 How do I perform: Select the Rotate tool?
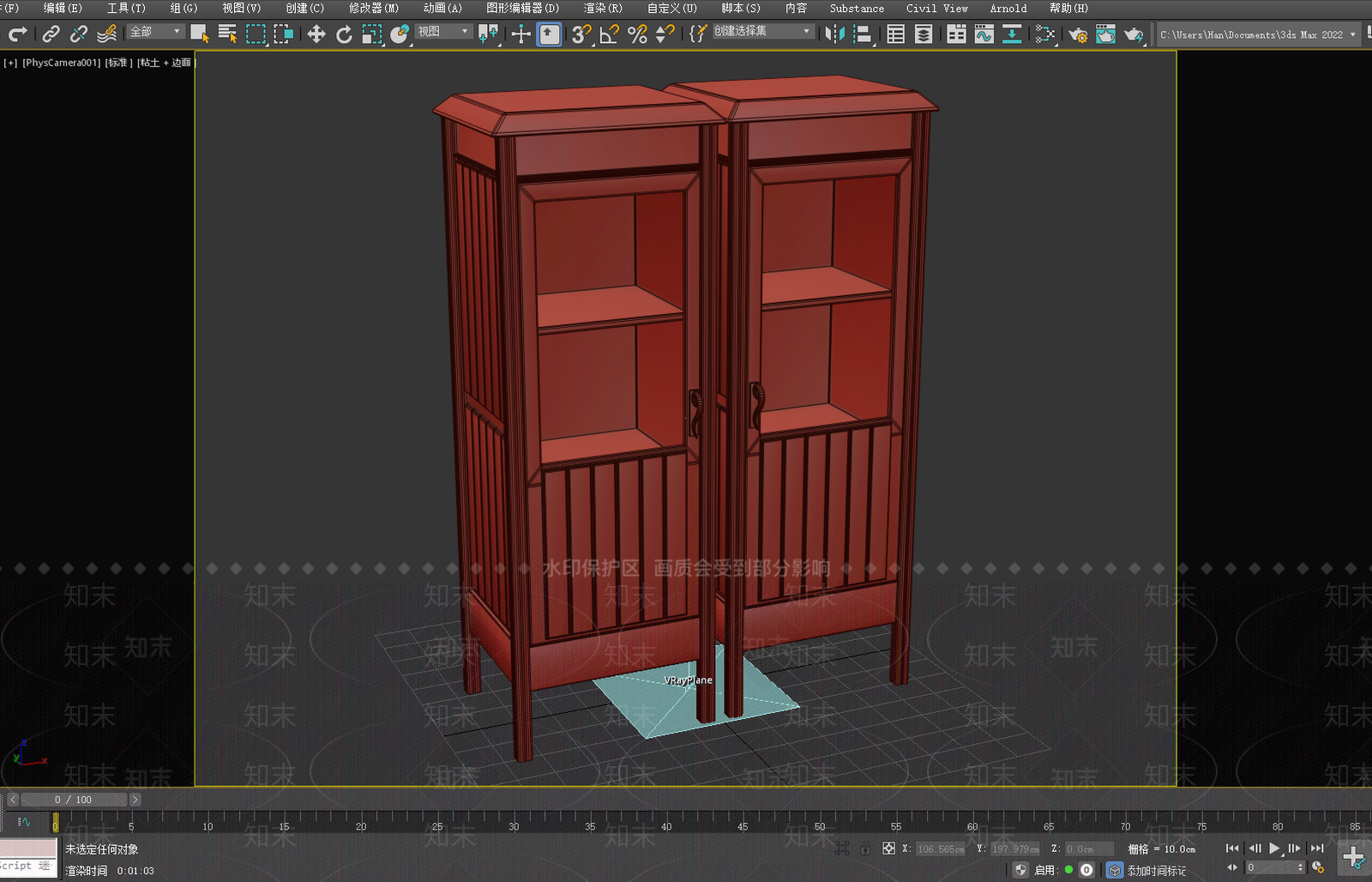click(x=344, y=34)
